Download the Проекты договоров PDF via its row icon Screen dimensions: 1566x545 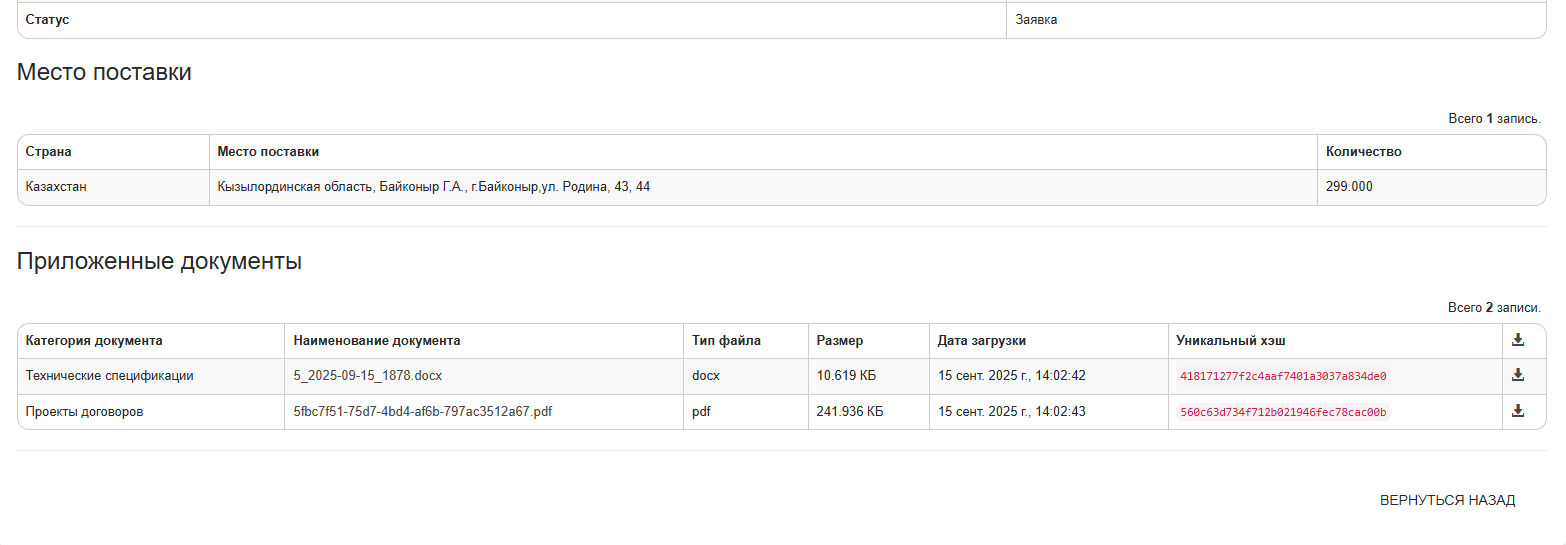click(1518, 411)
